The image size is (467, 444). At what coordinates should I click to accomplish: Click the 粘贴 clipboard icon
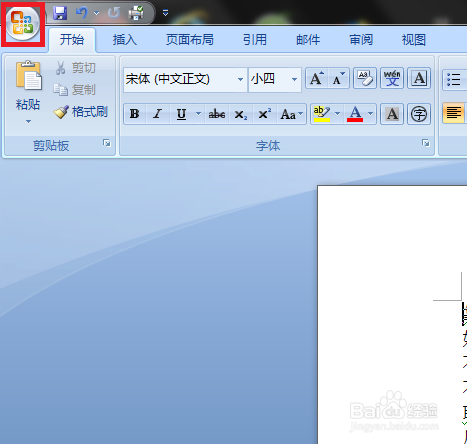tap(29, 76)
